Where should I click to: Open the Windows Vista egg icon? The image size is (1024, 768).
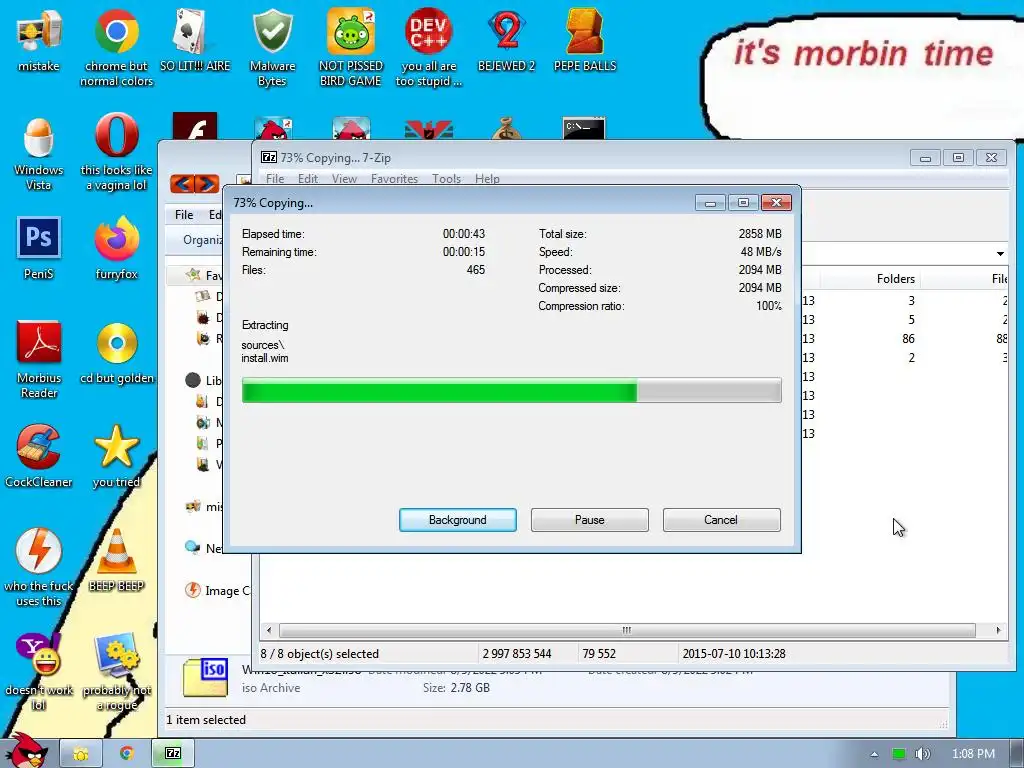pos(39,153)
